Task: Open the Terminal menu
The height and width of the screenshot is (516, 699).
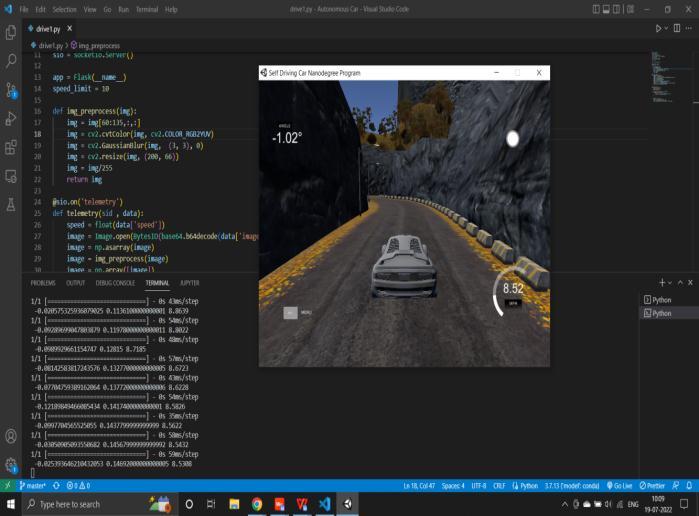Action: click(147, 9)
